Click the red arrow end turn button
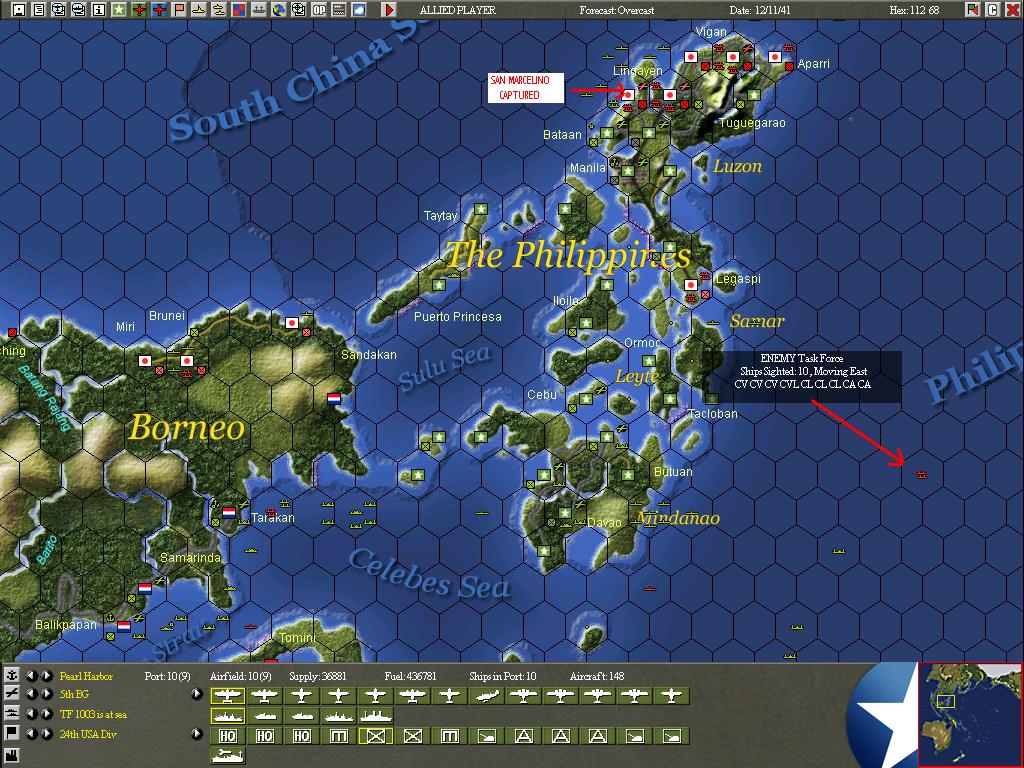Screen dimensions: 1024x768 389,10
